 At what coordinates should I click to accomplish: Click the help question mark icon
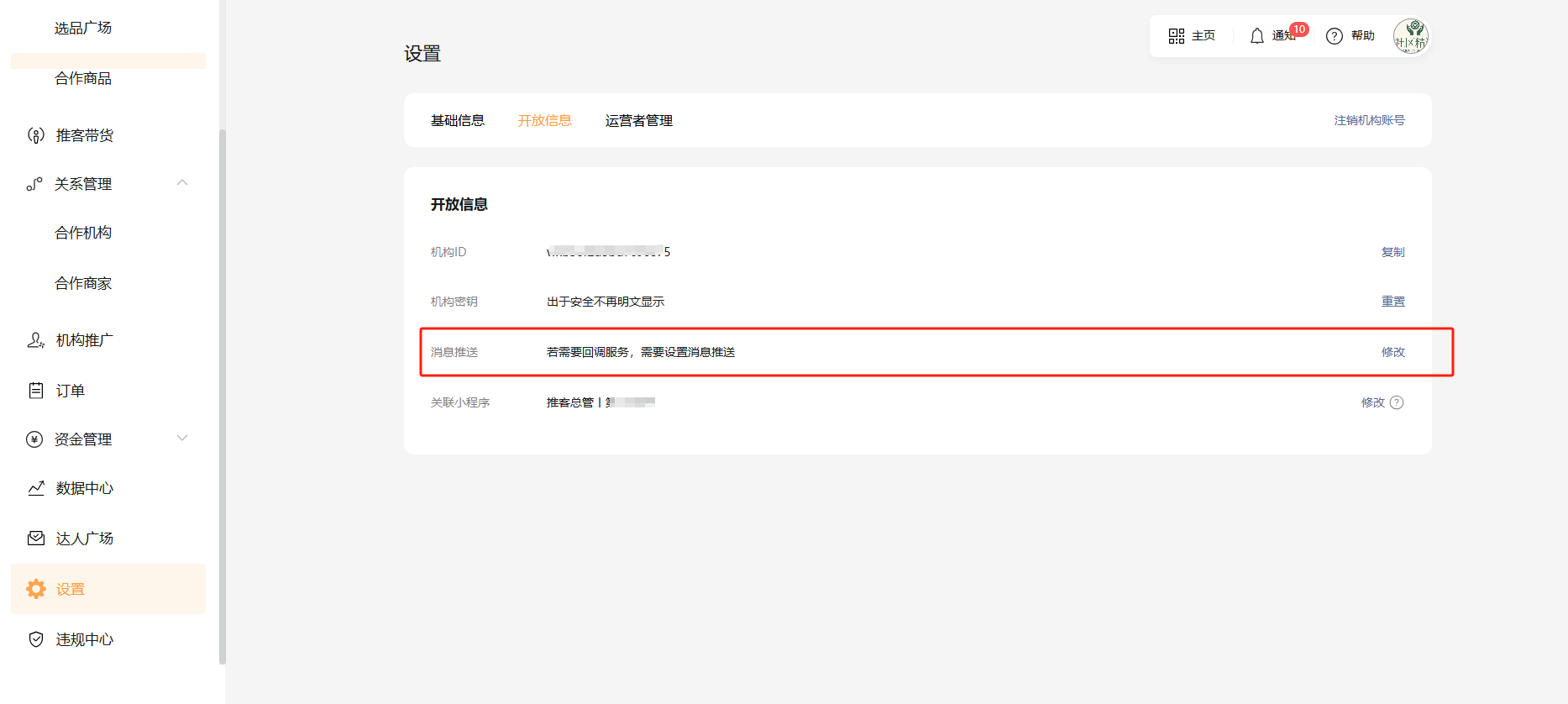coord(1334,36)
